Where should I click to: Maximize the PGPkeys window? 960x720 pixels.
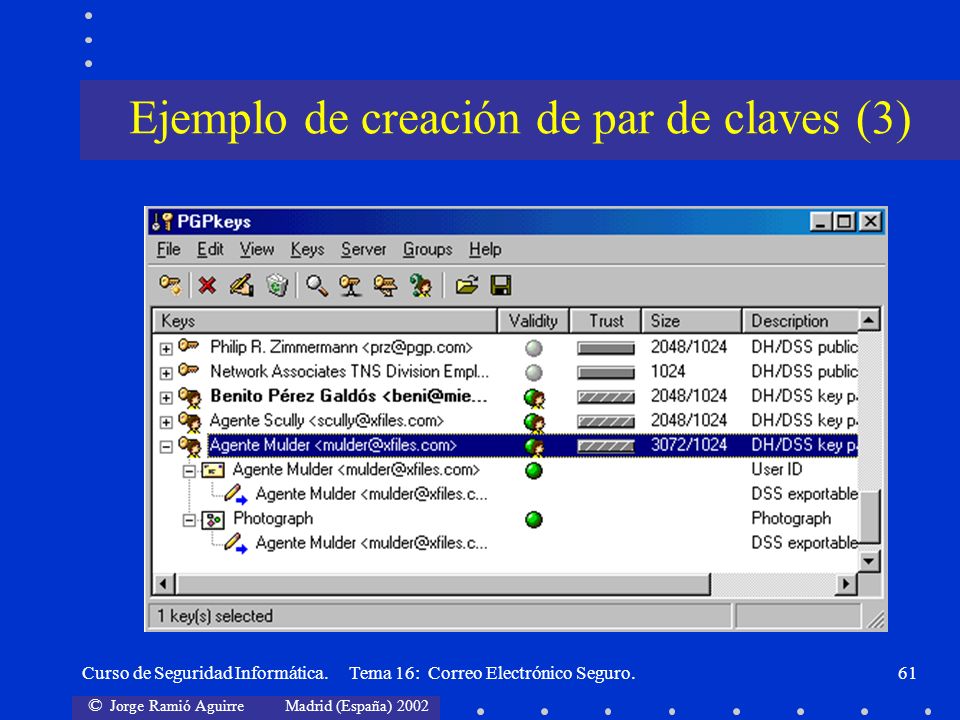846,222
